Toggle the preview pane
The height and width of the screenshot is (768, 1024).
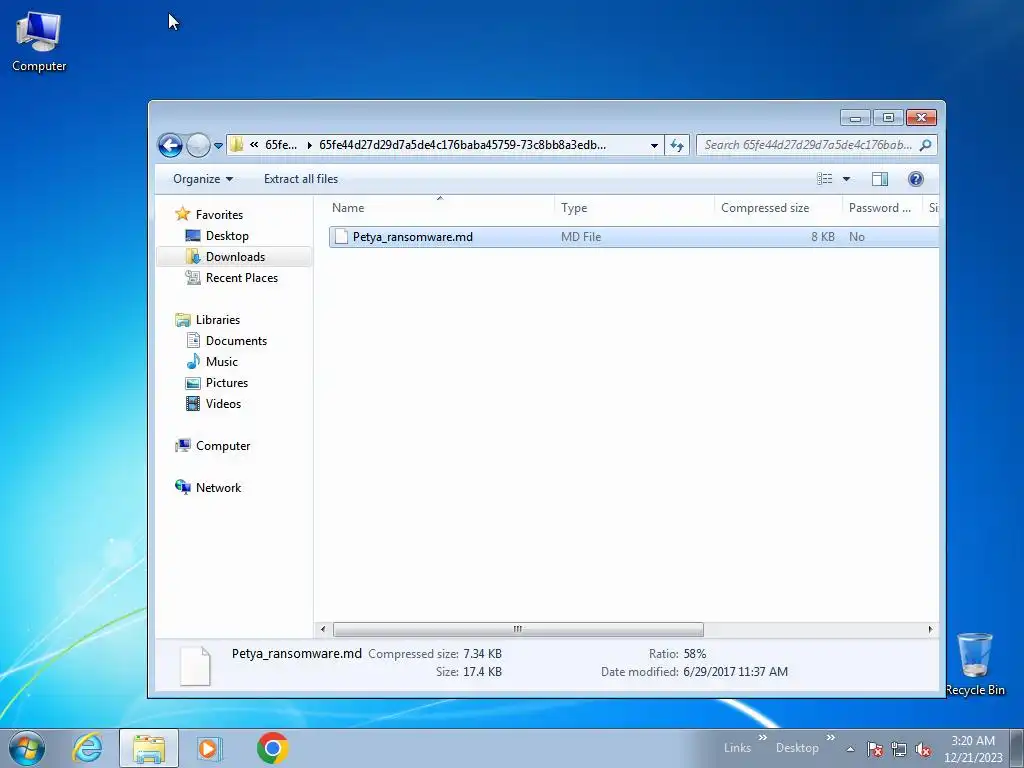point(880,179)
